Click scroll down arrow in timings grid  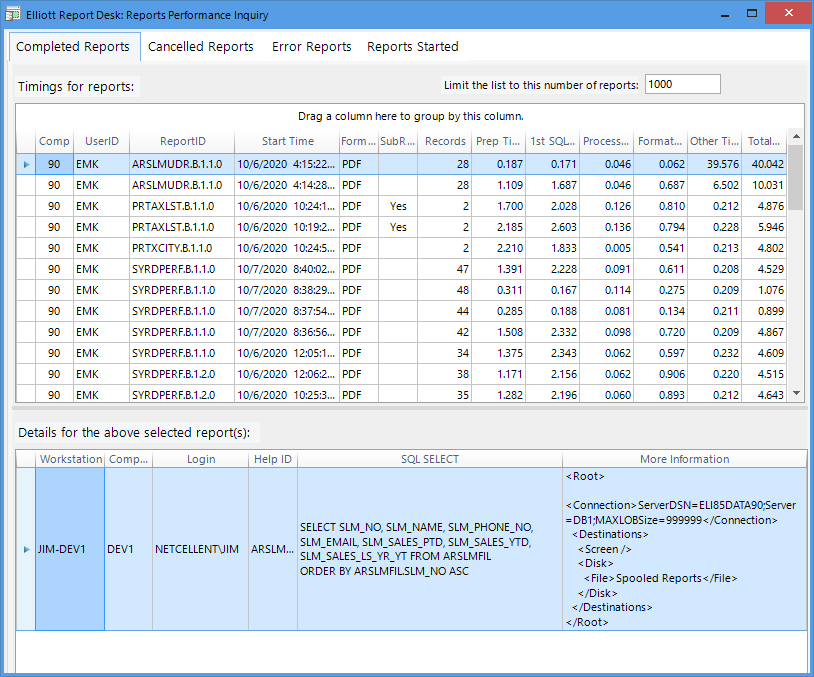coord(796,394)
